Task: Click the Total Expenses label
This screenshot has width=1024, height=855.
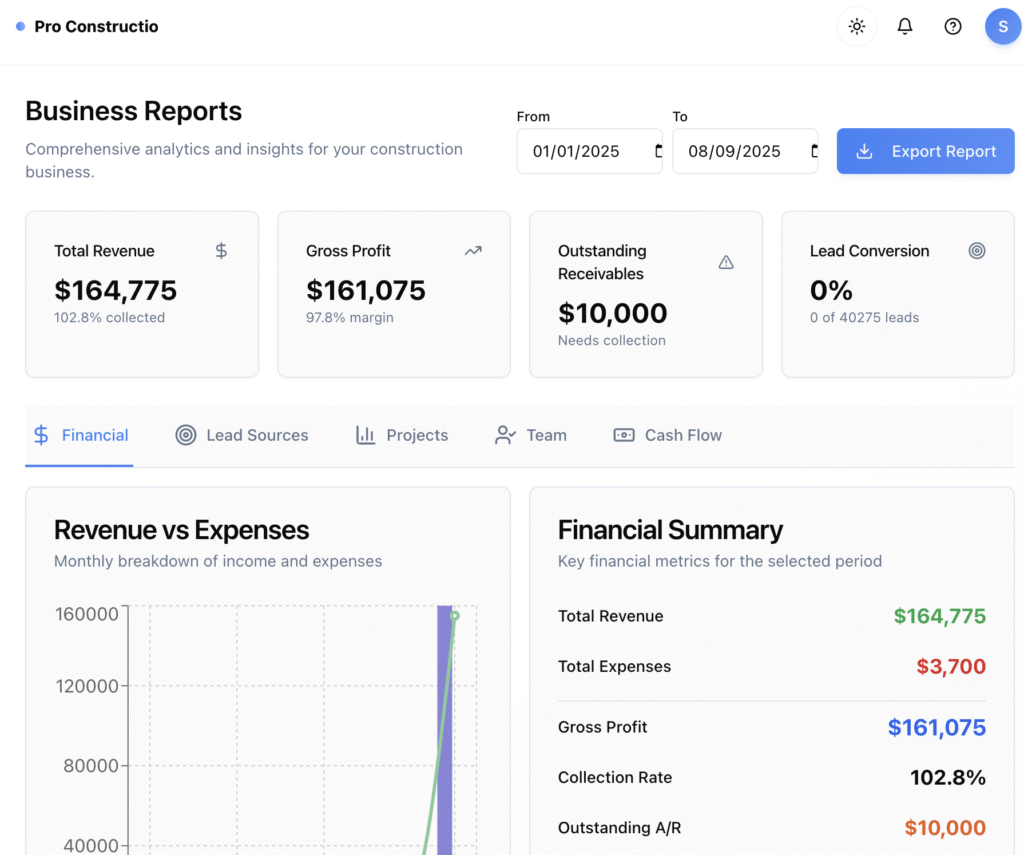Action: click(x=615, y=666)
